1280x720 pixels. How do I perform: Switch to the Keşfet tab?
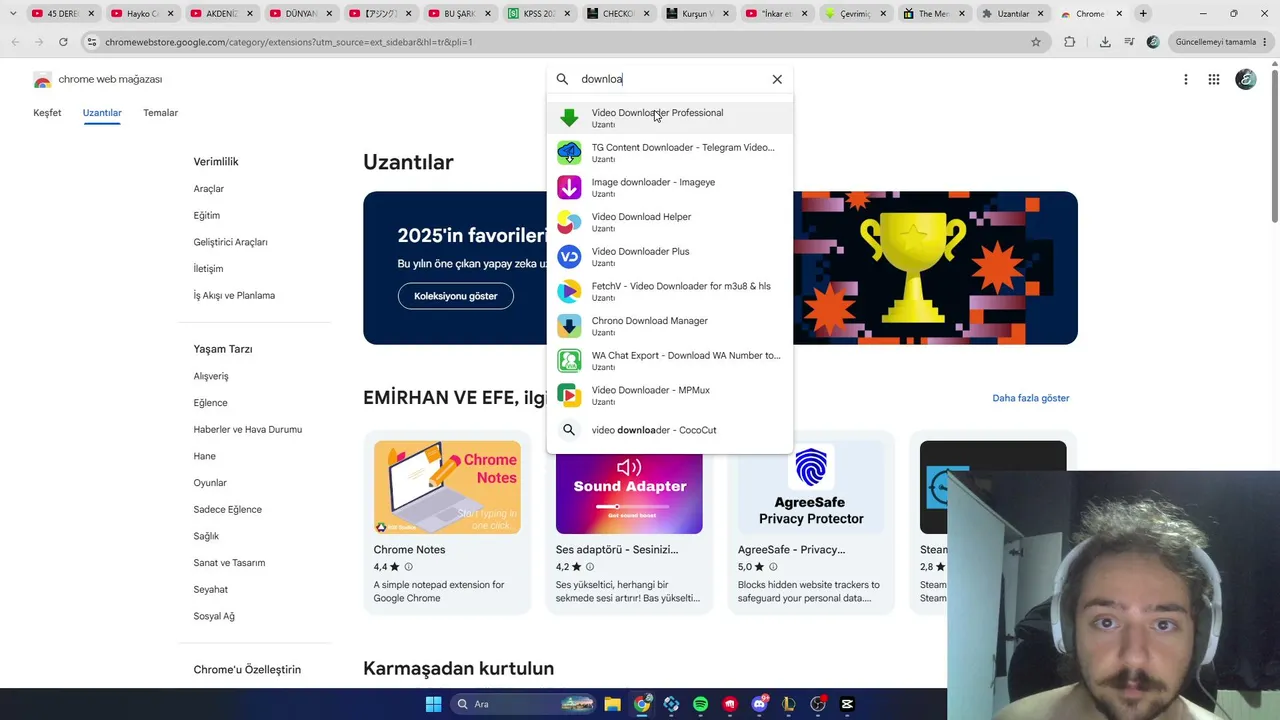pyautogui.click(x=47, y=113)
